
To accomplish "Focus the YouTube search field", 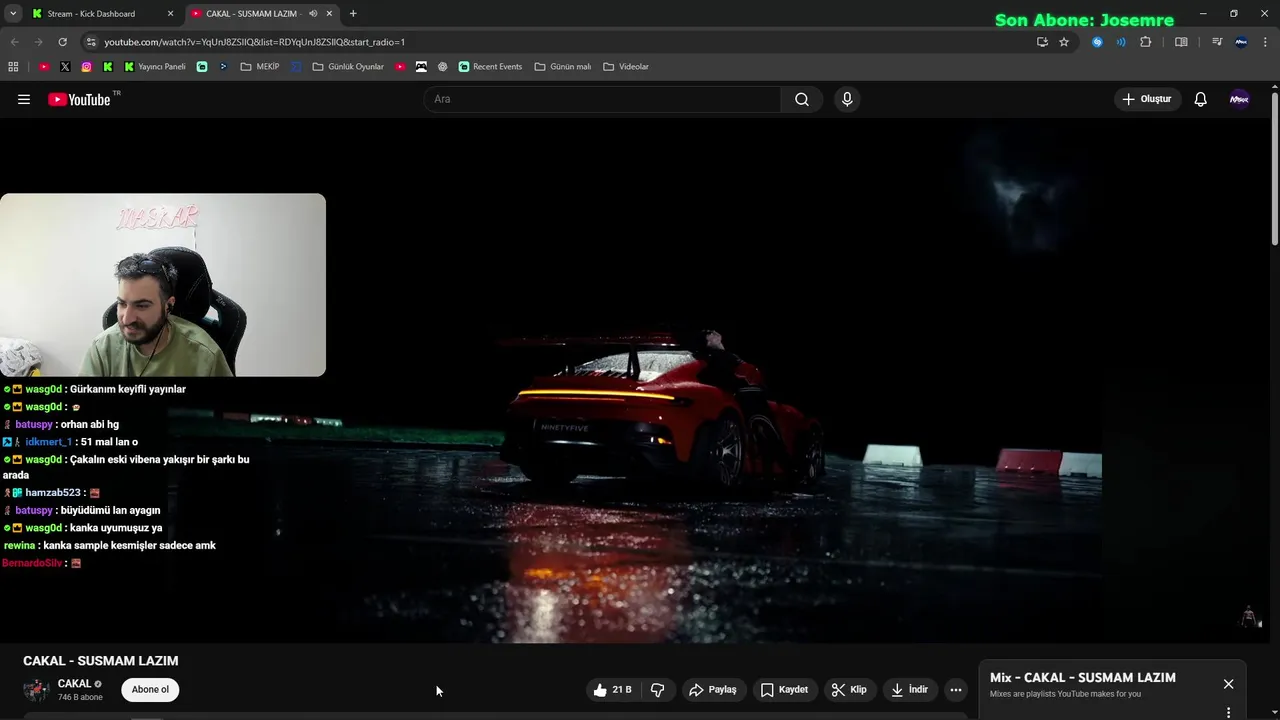I will coord(603,99).
